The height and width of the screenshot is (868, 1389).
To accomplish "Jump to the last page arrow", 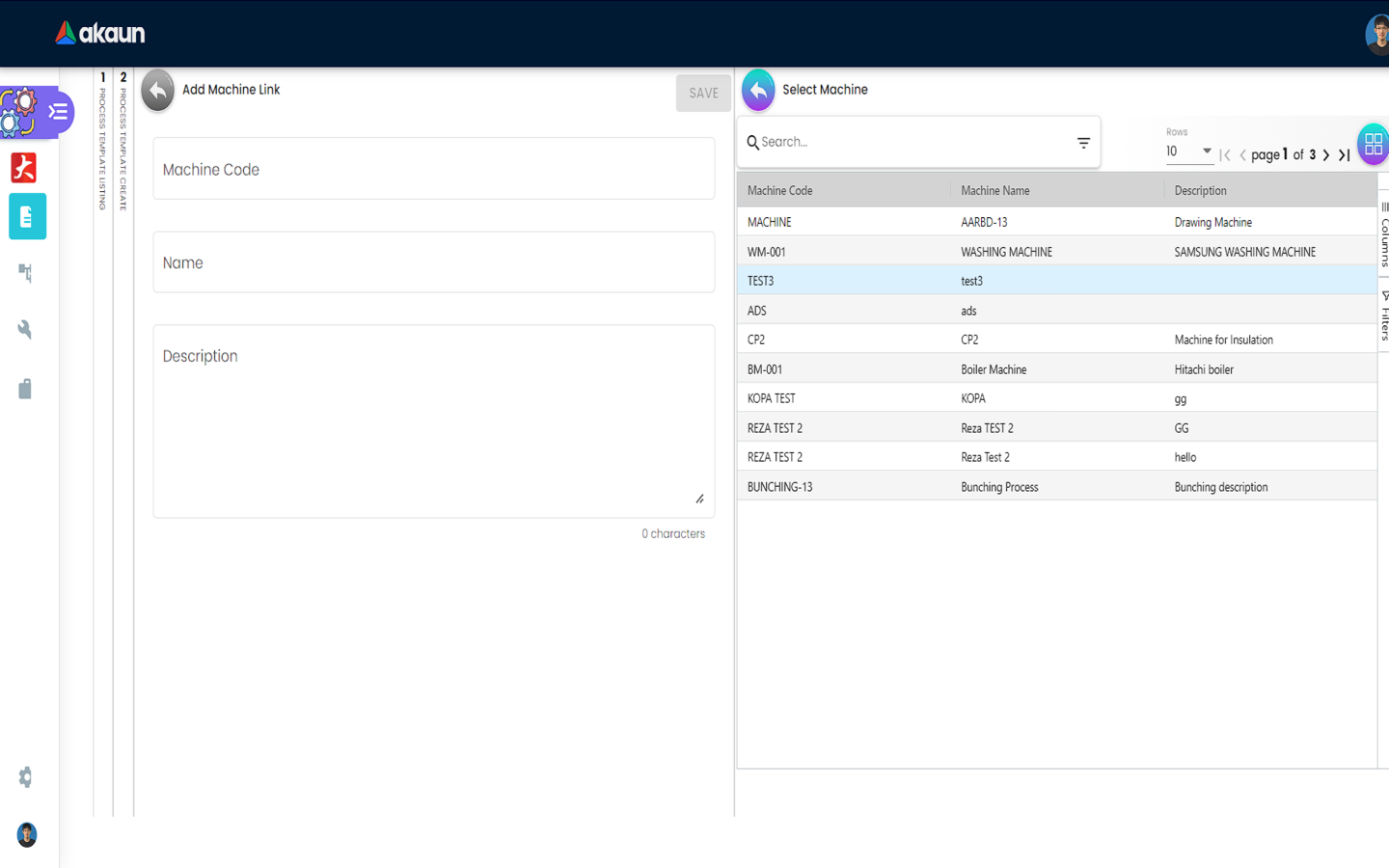I will click(1344, 155).
